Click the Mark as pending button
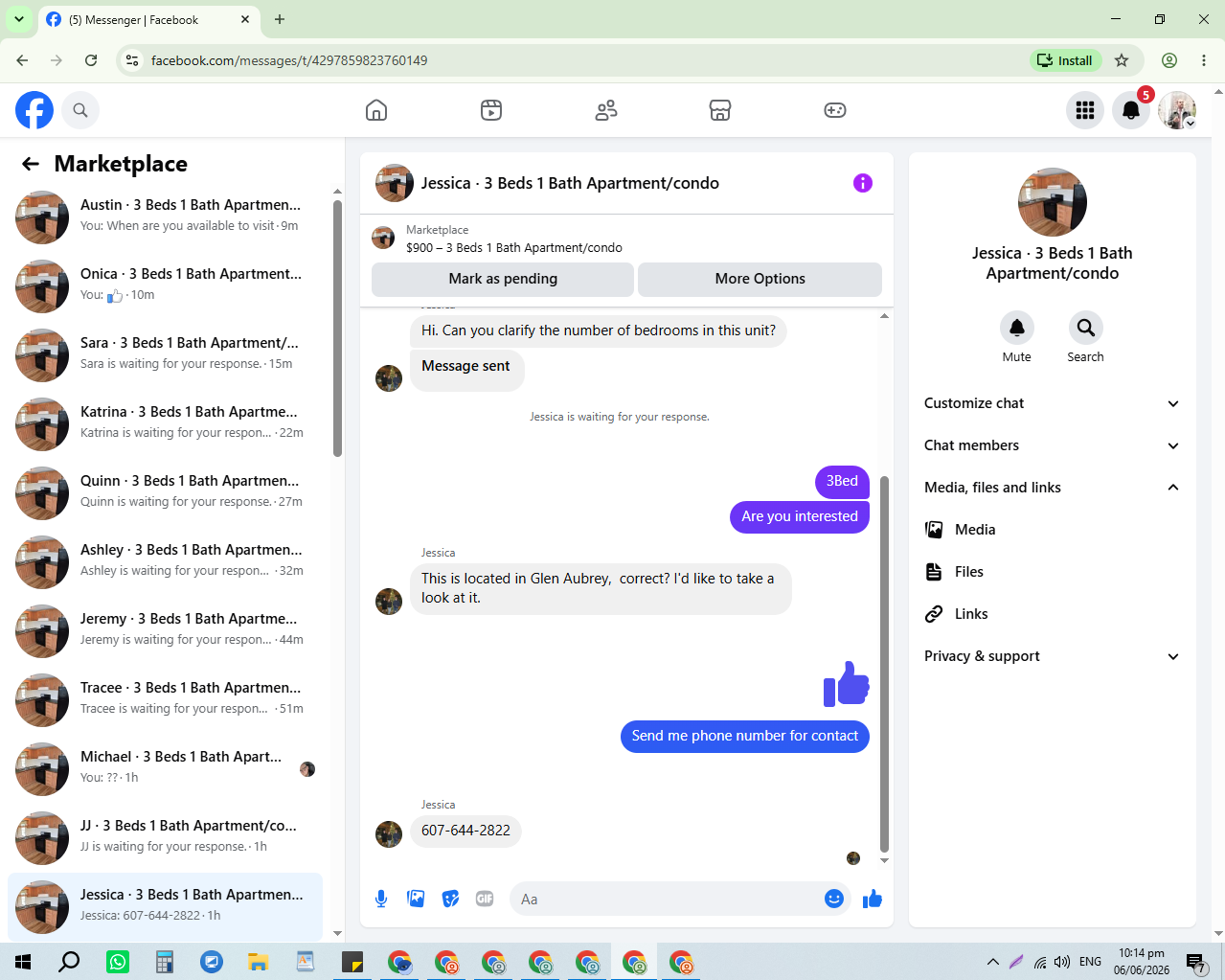Screen dimensions: 1225x980 click(503, 279)
